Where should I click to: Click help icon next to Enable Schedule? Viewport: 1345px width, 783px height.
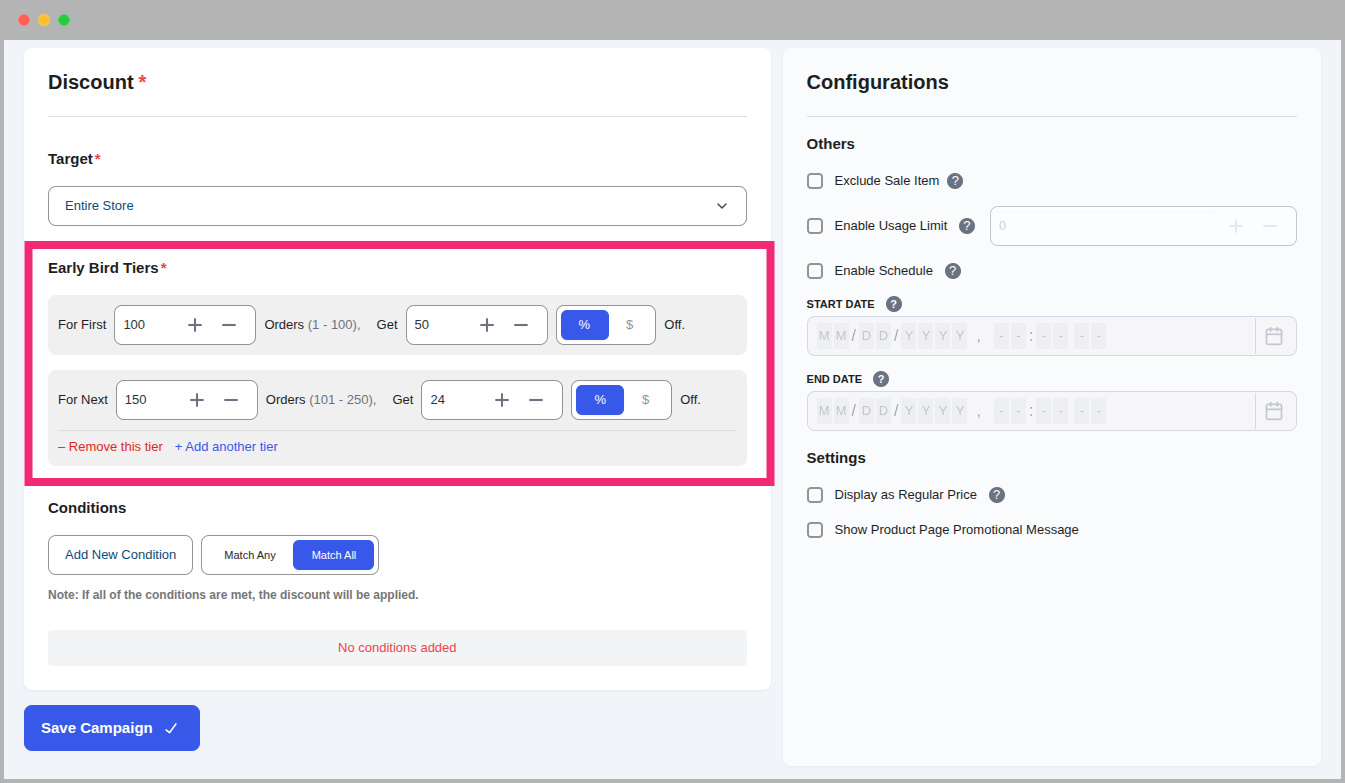click(953, 271)
